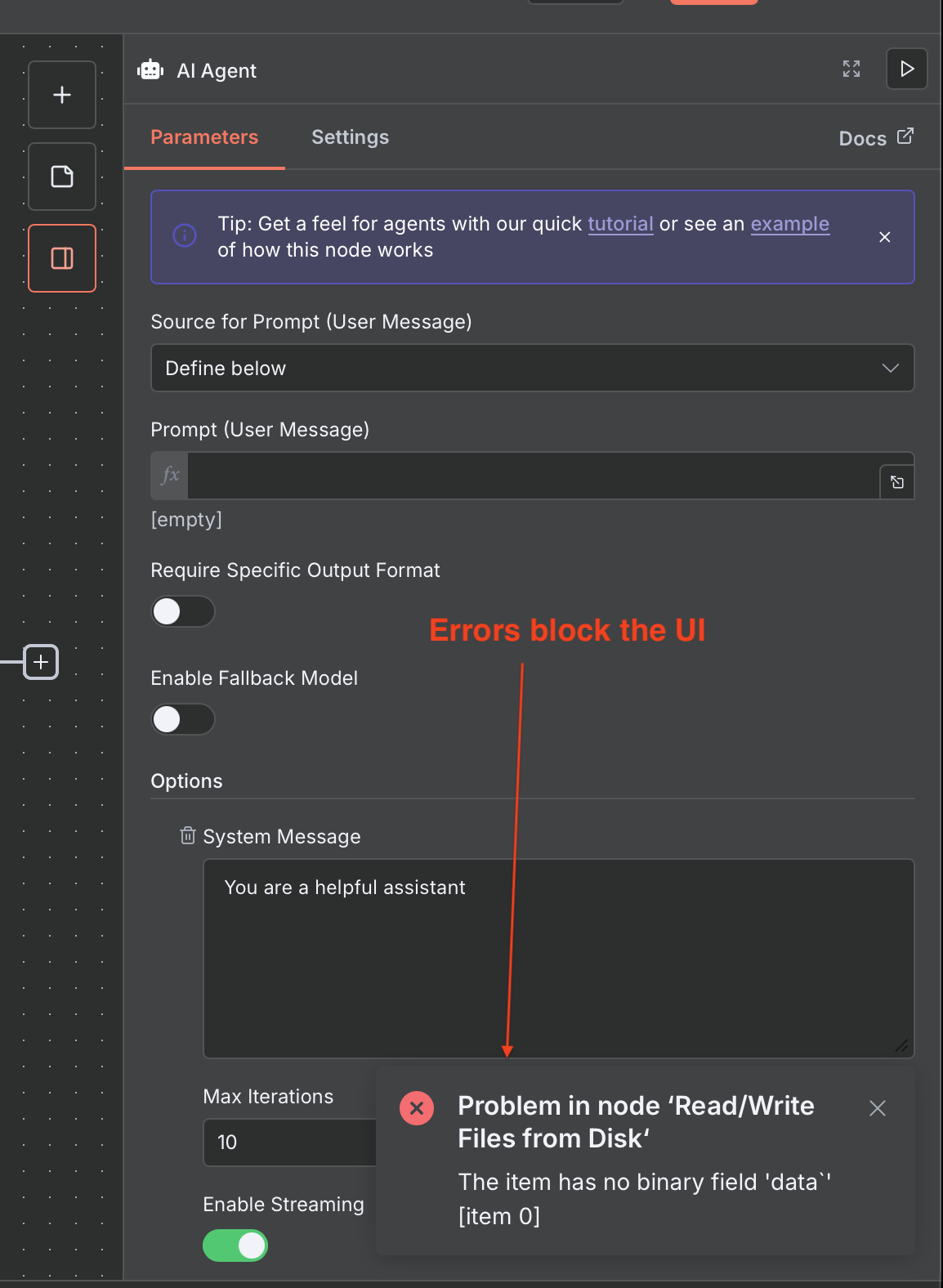Click into the System Message text area

coord(558,958)
